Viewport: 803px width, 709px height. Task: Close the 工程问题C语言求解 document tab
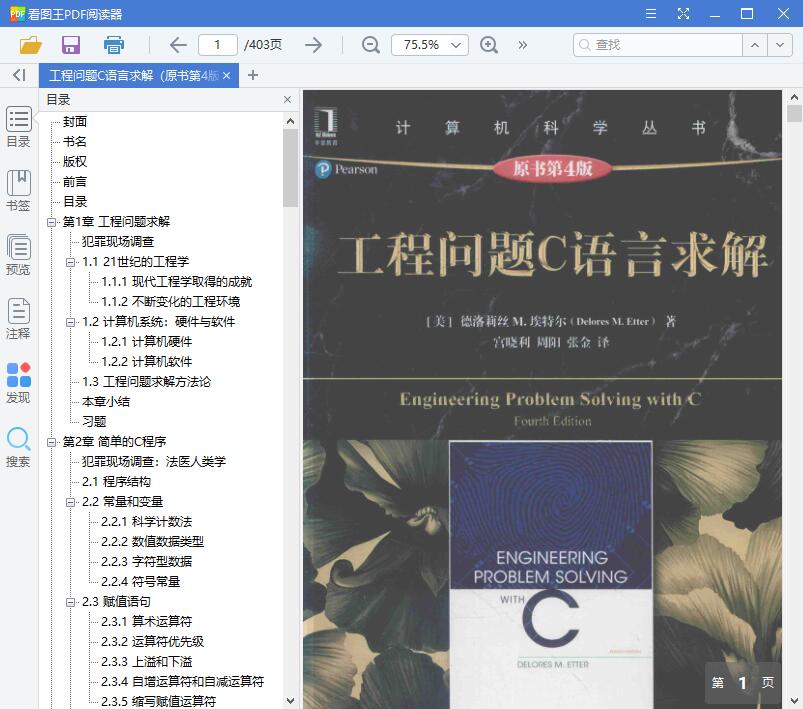tap(226, 76)
